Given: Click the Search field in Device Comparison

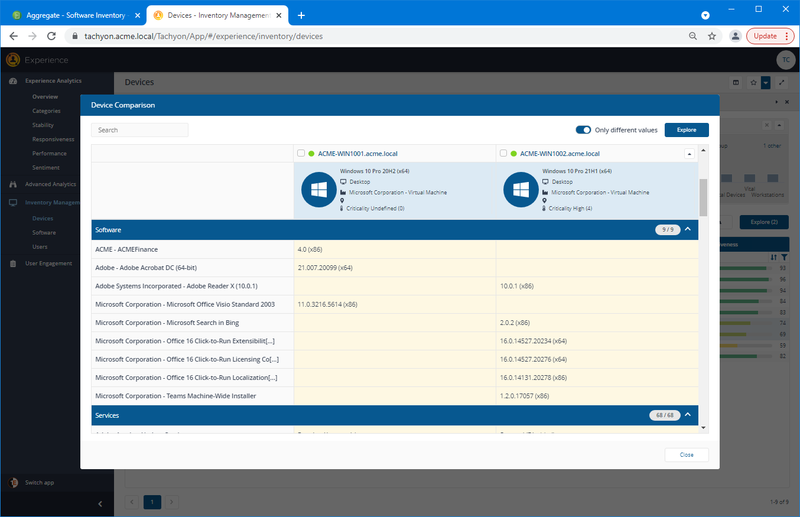Looking at the screenshot, I should pos(140,130).
